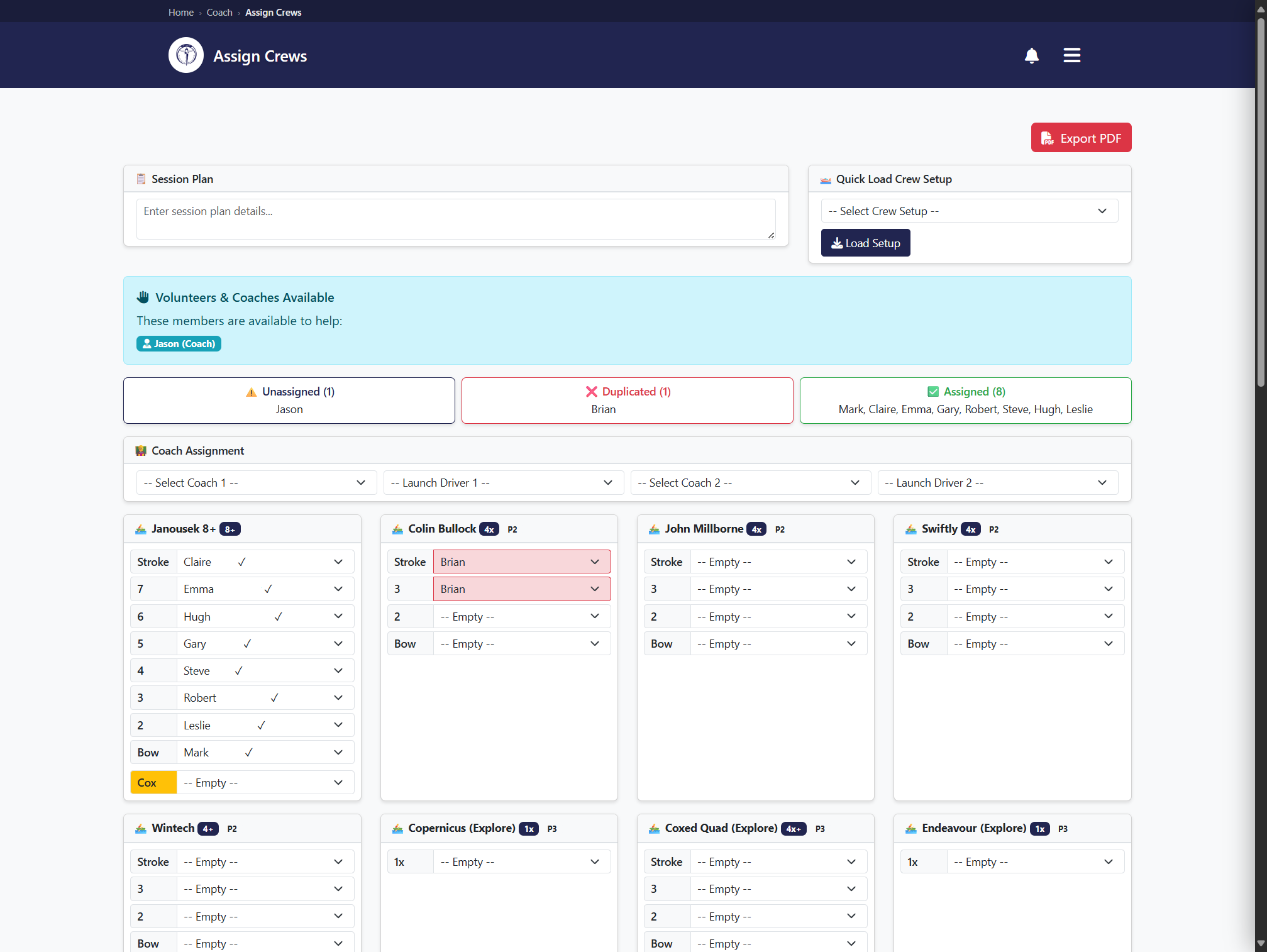Click the John Millborne boat icon
The width and height of the screenshot is (1267, 952).
pos(654,529)
